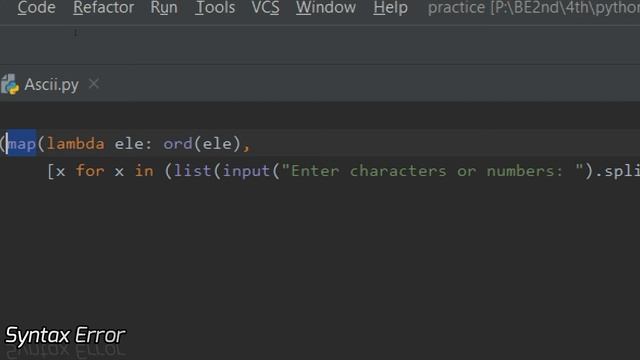
Task: Open the Window menu
Action: (326, 7)
